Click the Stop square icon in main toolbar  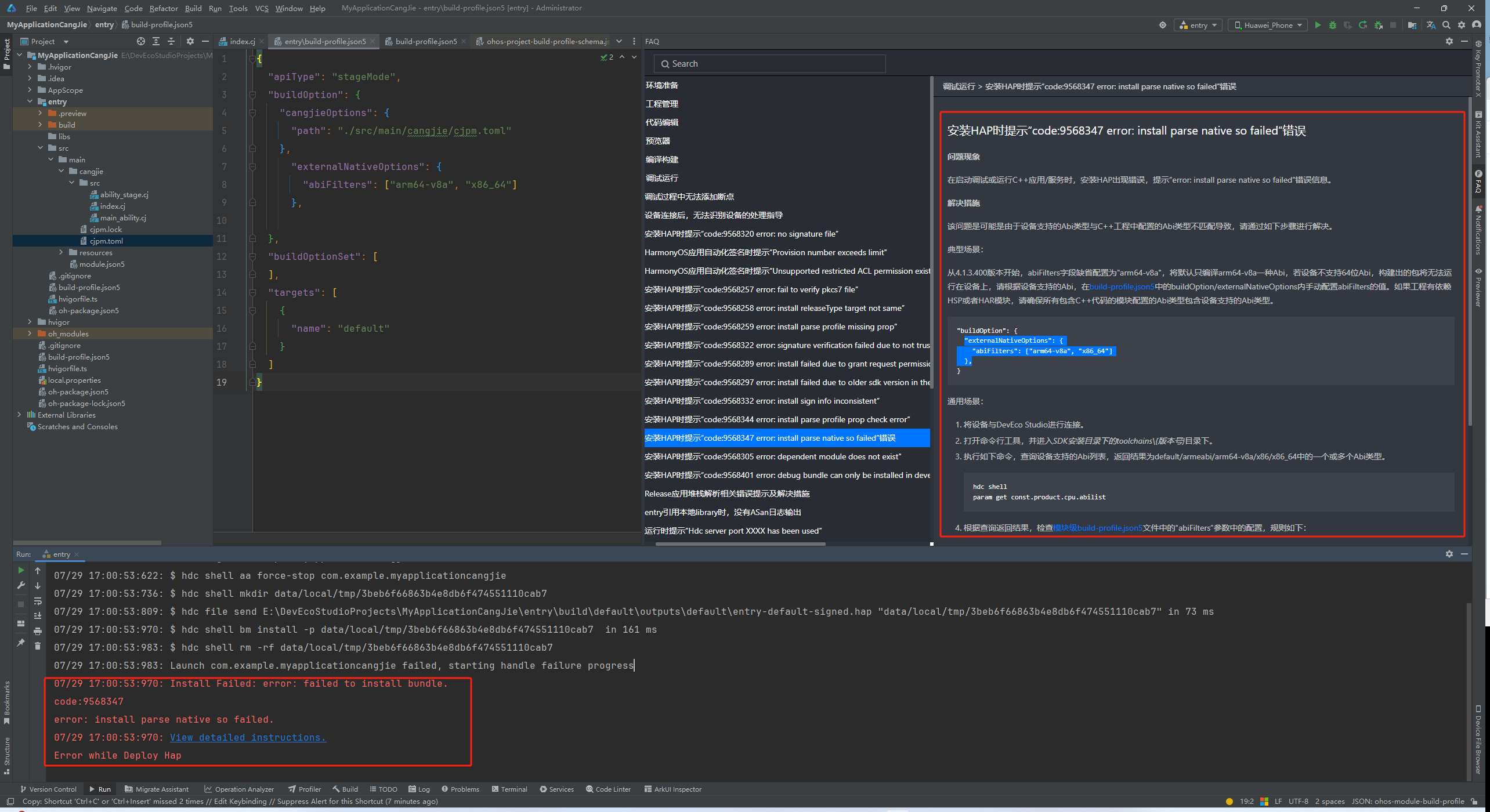pos(1393,25)
